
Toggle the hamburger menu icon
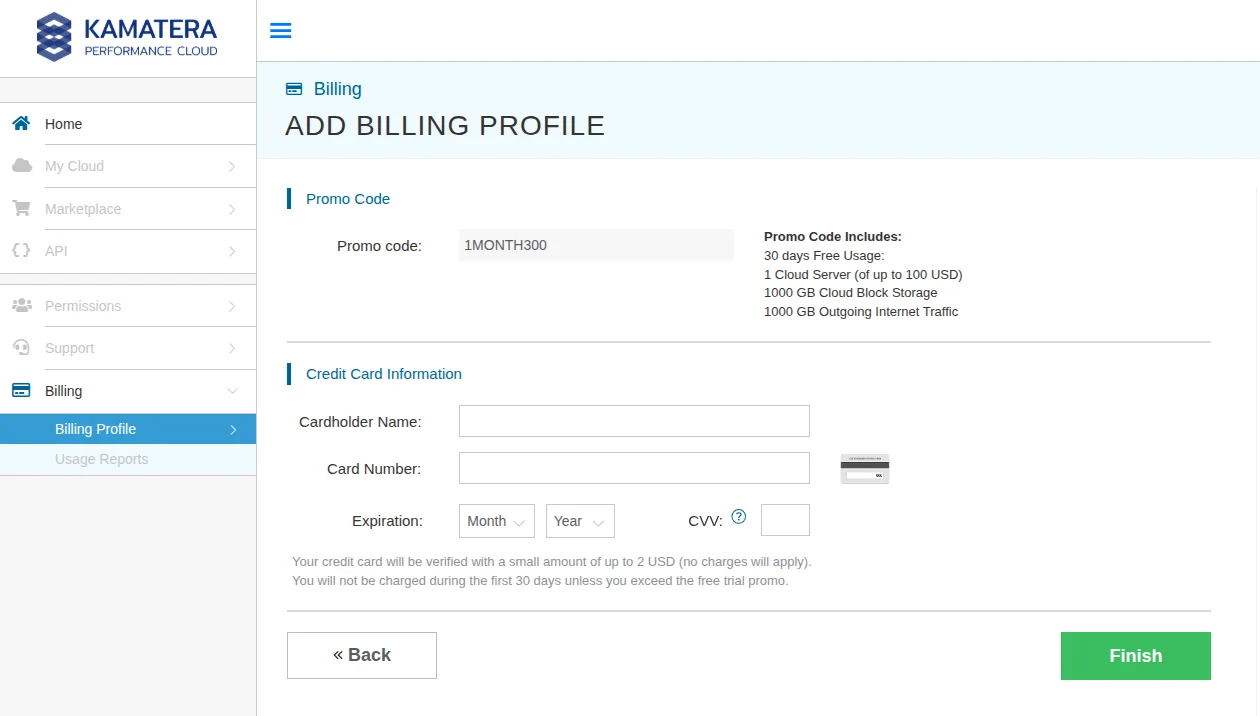(281, 30)
